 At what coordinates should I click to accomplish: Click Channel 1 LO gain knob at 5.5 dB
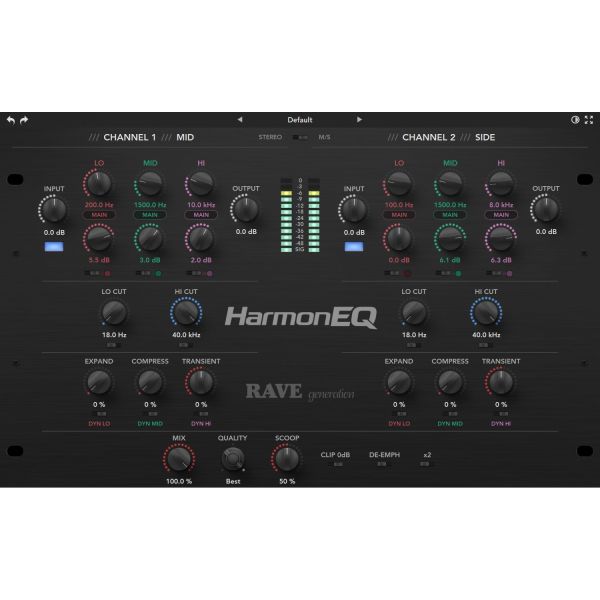99,238
